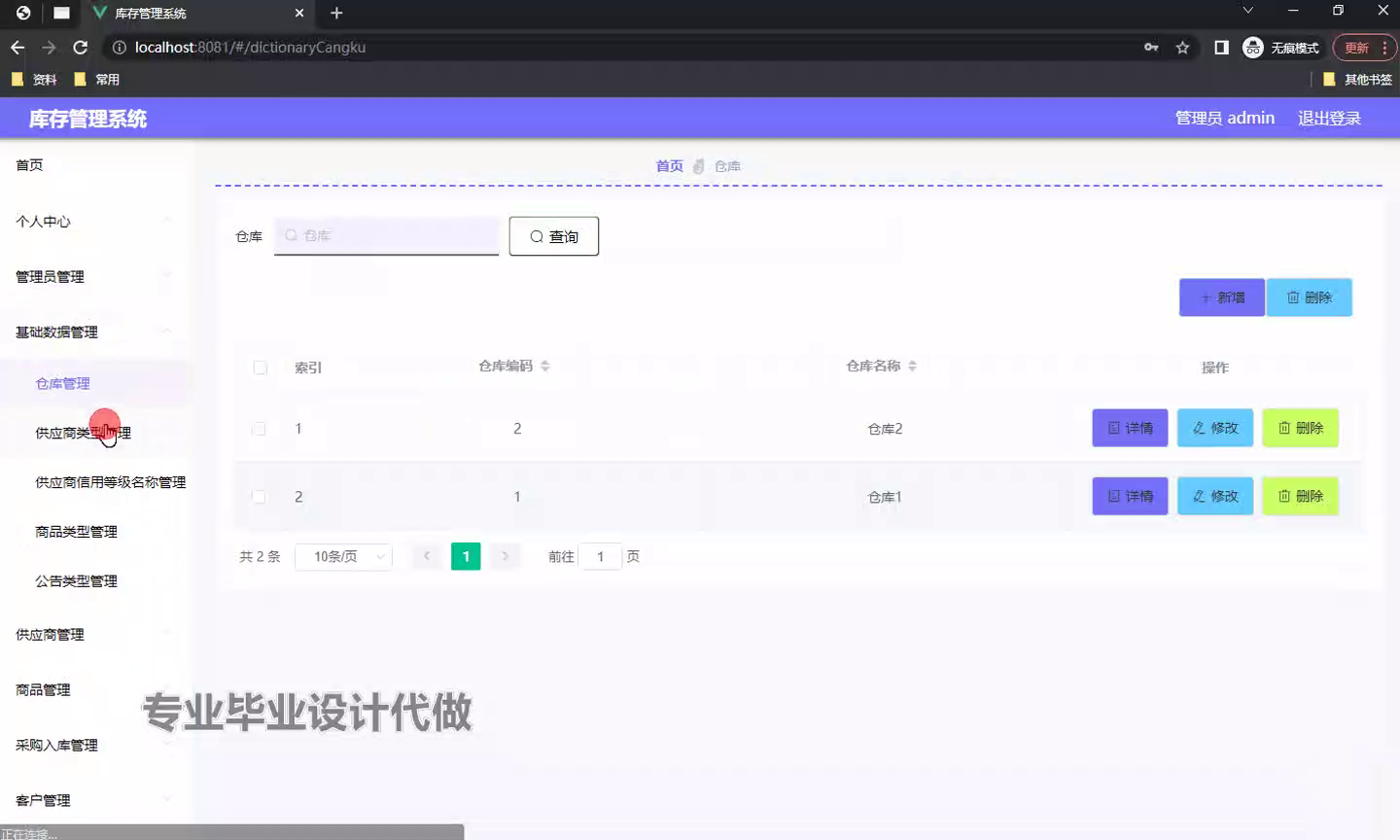The width and height of the screenshot is (1400, 840).
Task: Open a new browser tab
Action: tap(336, 13)
